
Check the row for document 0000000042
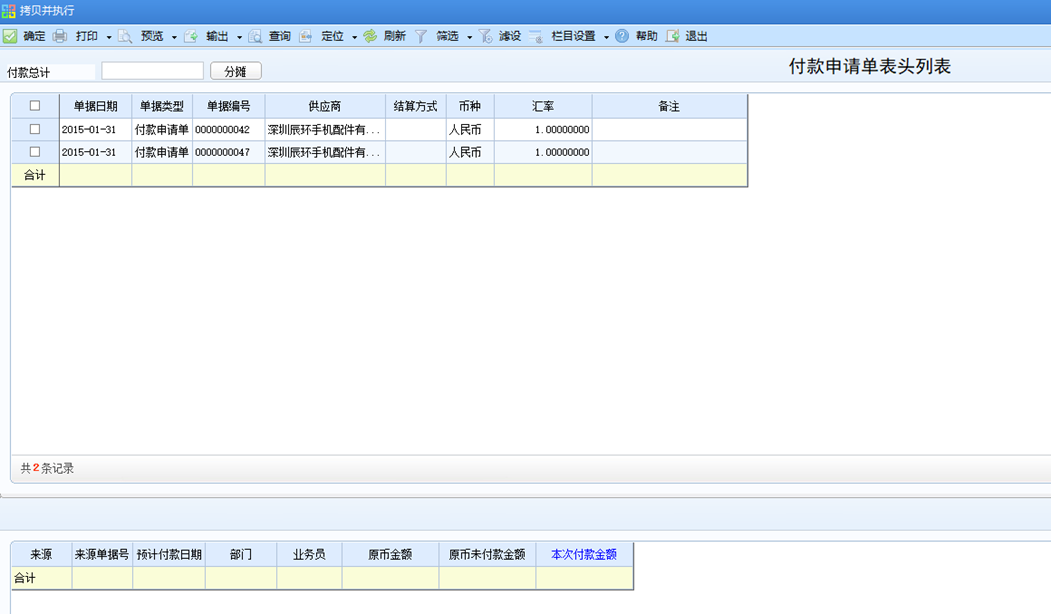(35, 129)
